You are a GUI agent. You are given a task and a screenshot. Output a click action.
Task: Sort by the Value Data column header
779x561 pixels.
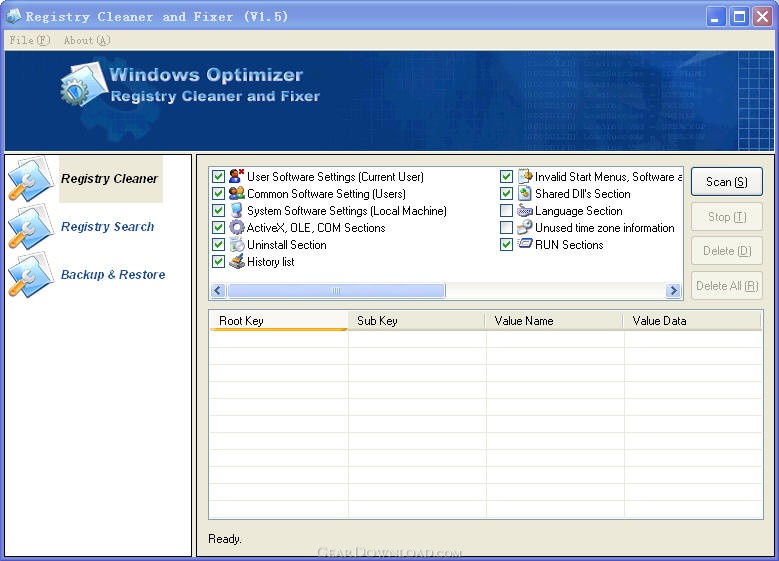(x=692, y=321)
